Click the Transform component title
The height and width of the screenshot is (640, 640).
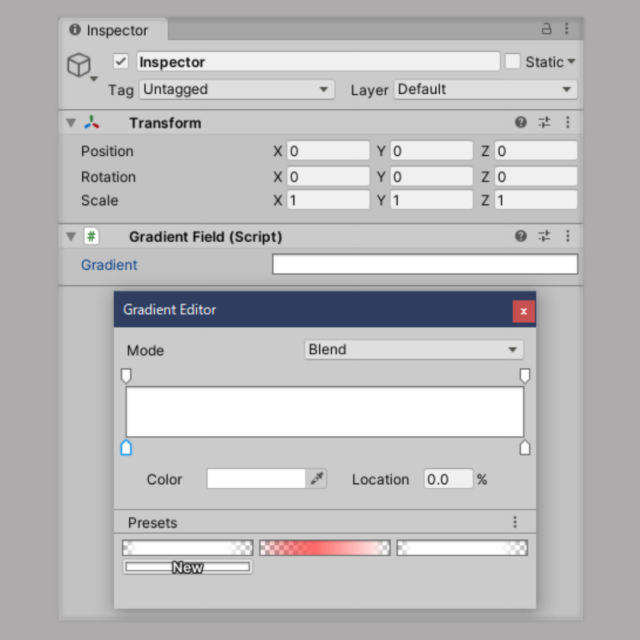coord(165,123)
